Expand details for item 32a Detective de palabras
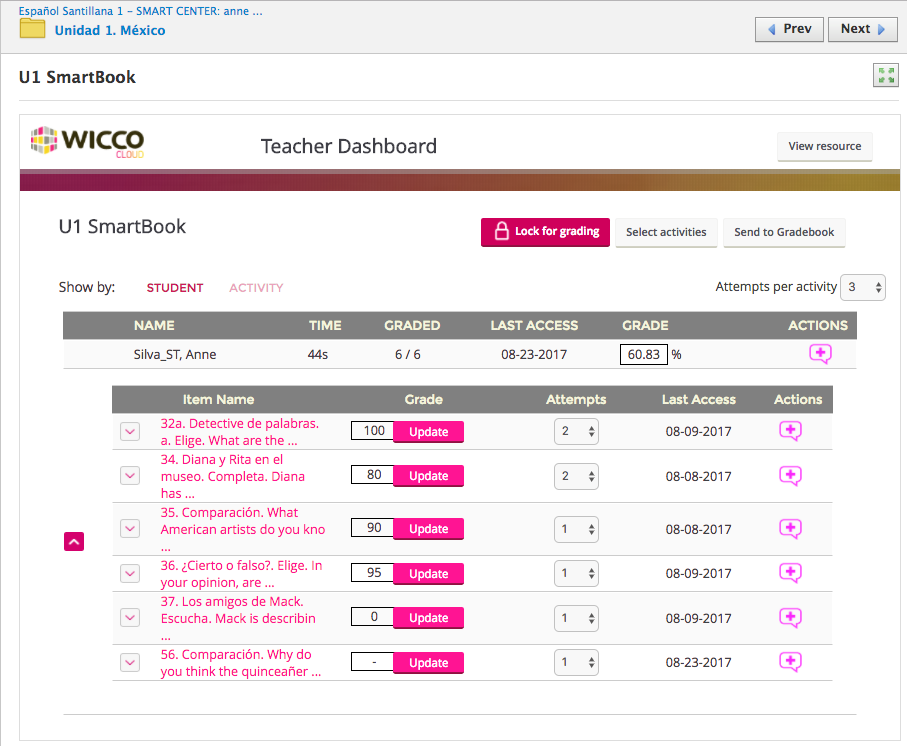 tap(130, 431)
